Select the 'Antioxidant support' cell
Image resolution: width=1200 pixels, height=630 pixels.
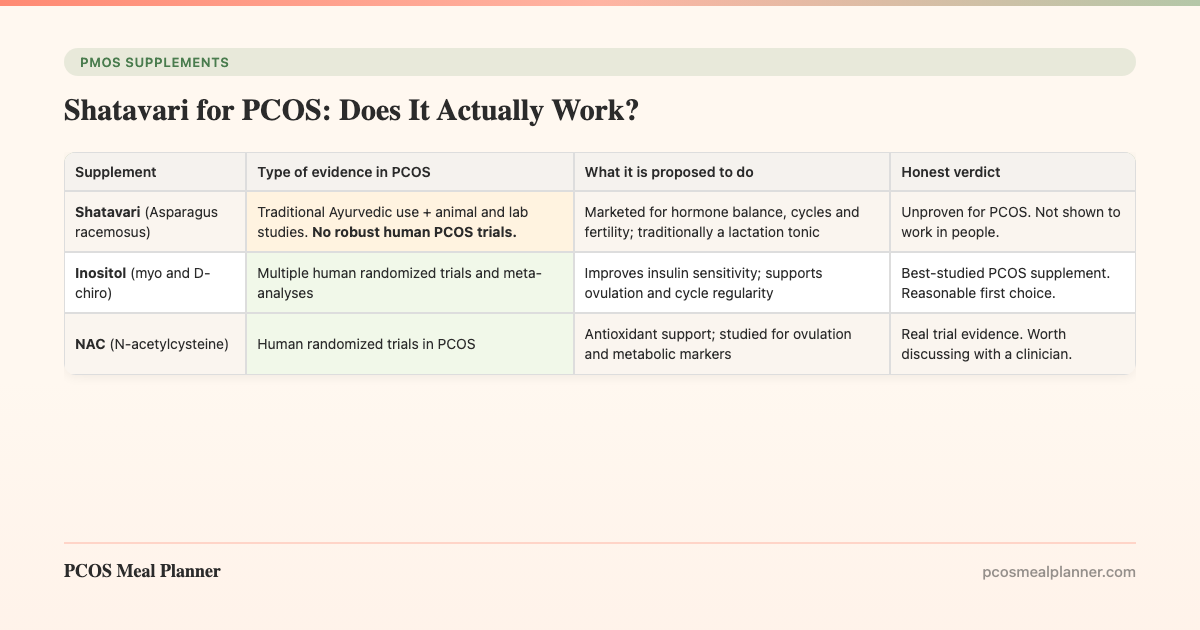click(732, 344)
